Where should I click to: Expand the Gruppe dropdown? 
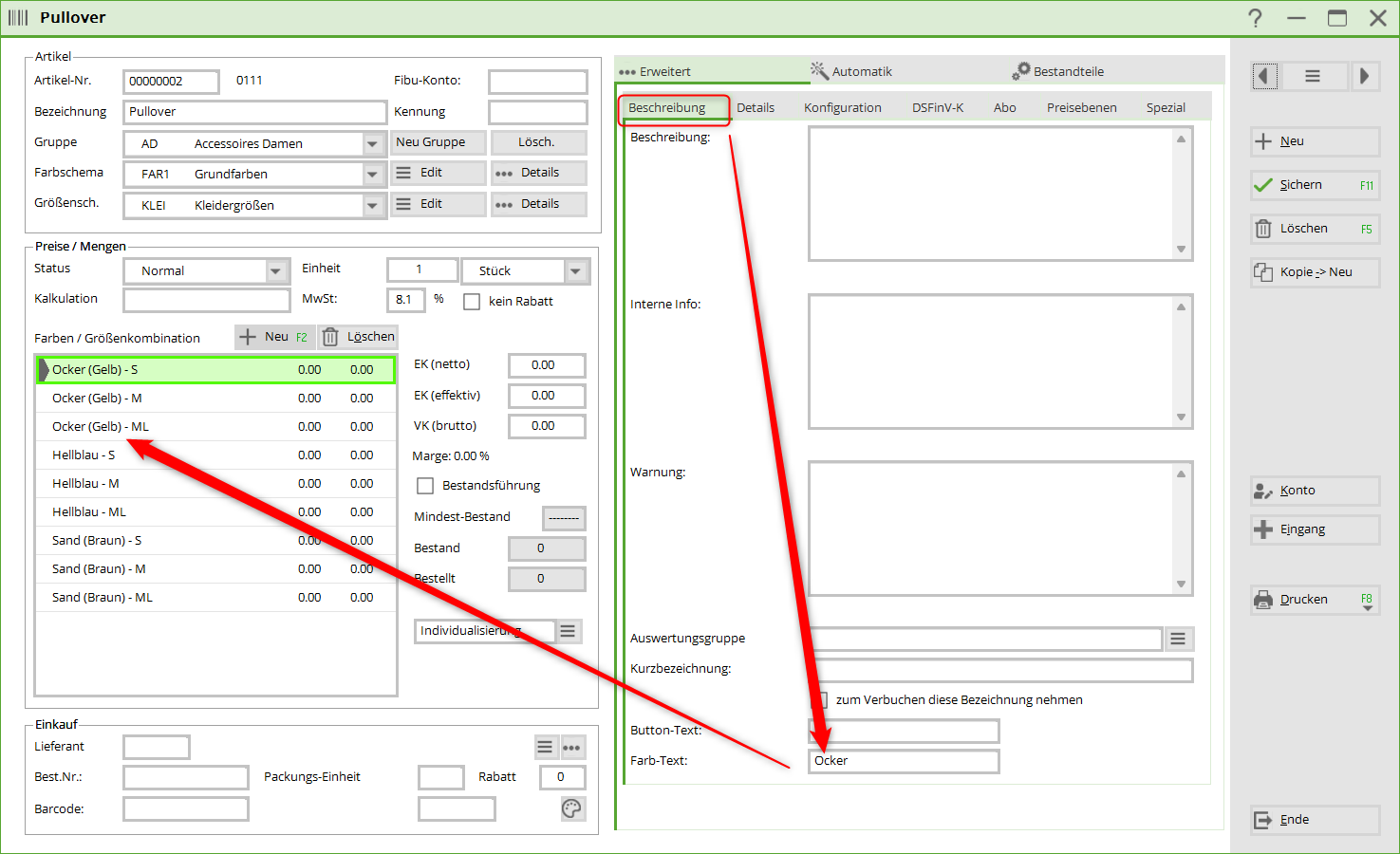pos(372,144)
